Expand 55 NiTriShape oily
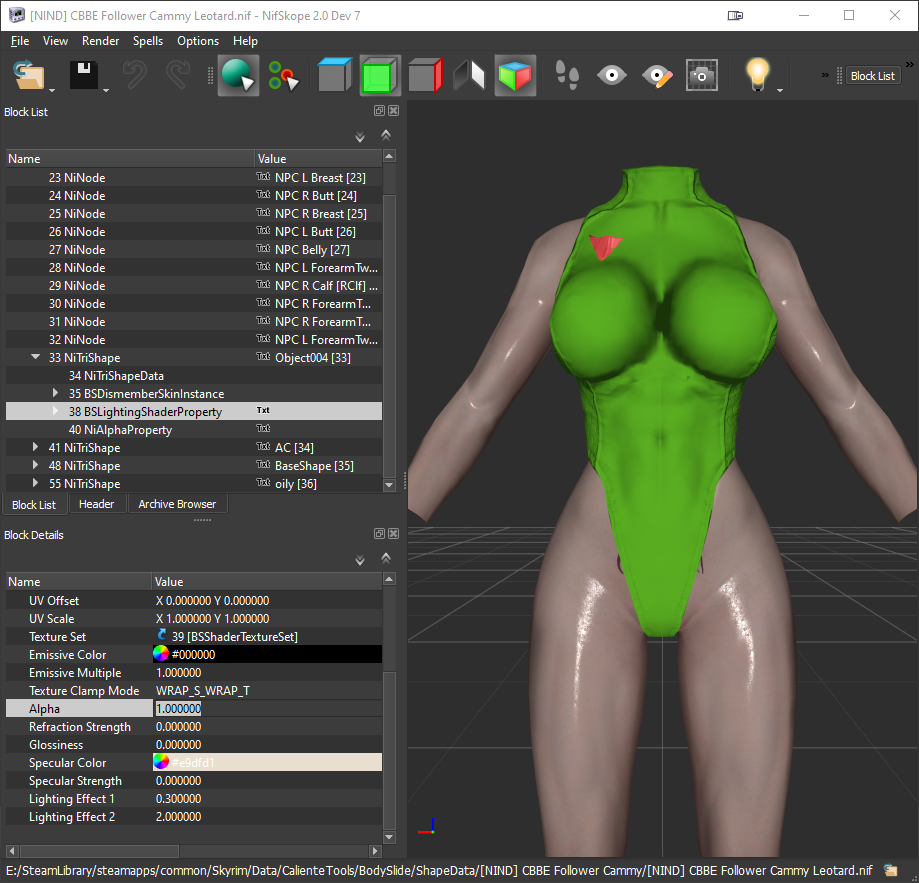The height and width of the screenshot is (883, 919). tap(35, 483)
